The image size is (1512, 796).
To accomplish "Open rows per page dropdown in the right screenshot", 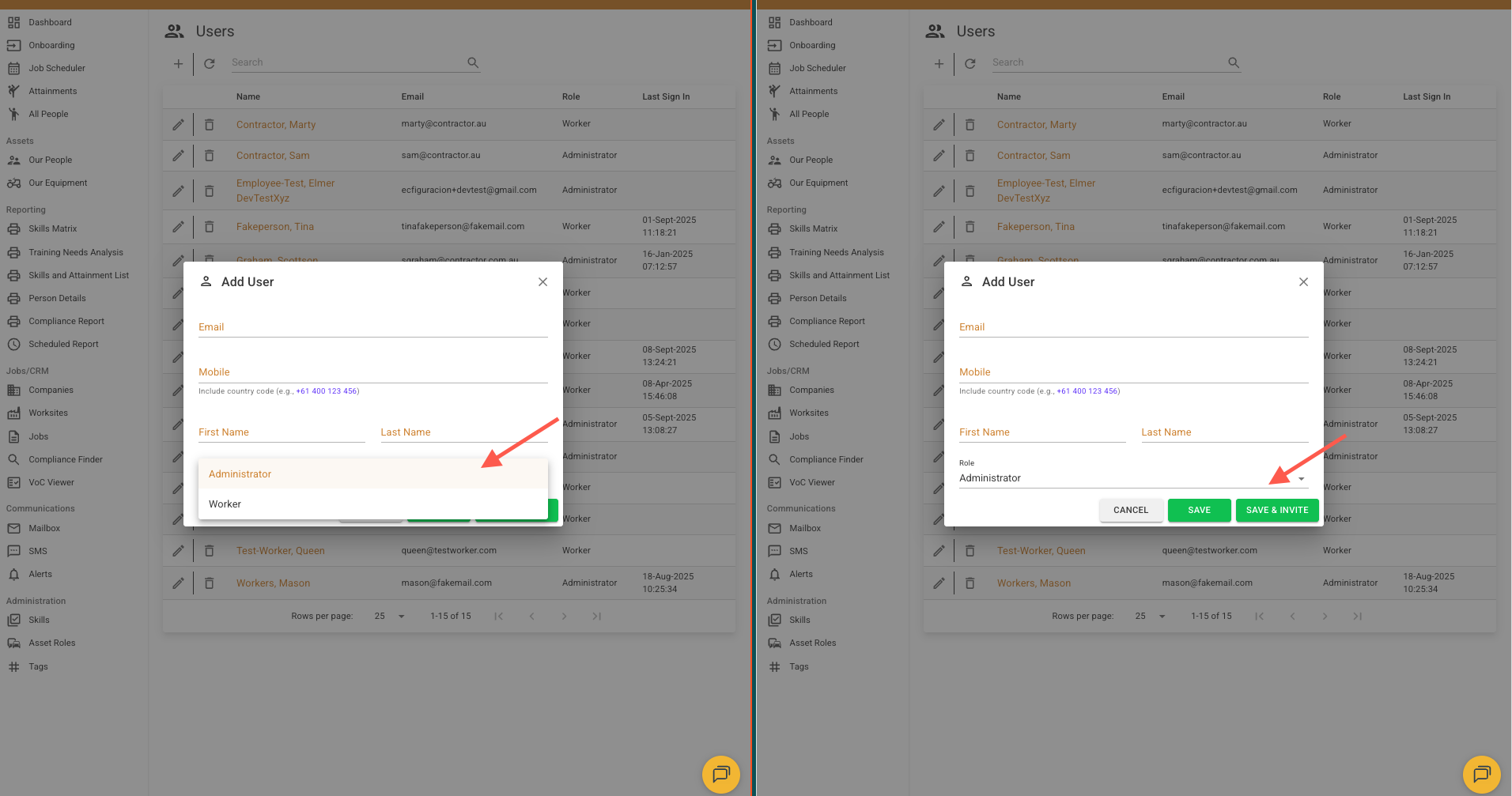I will coord(1151,617).
